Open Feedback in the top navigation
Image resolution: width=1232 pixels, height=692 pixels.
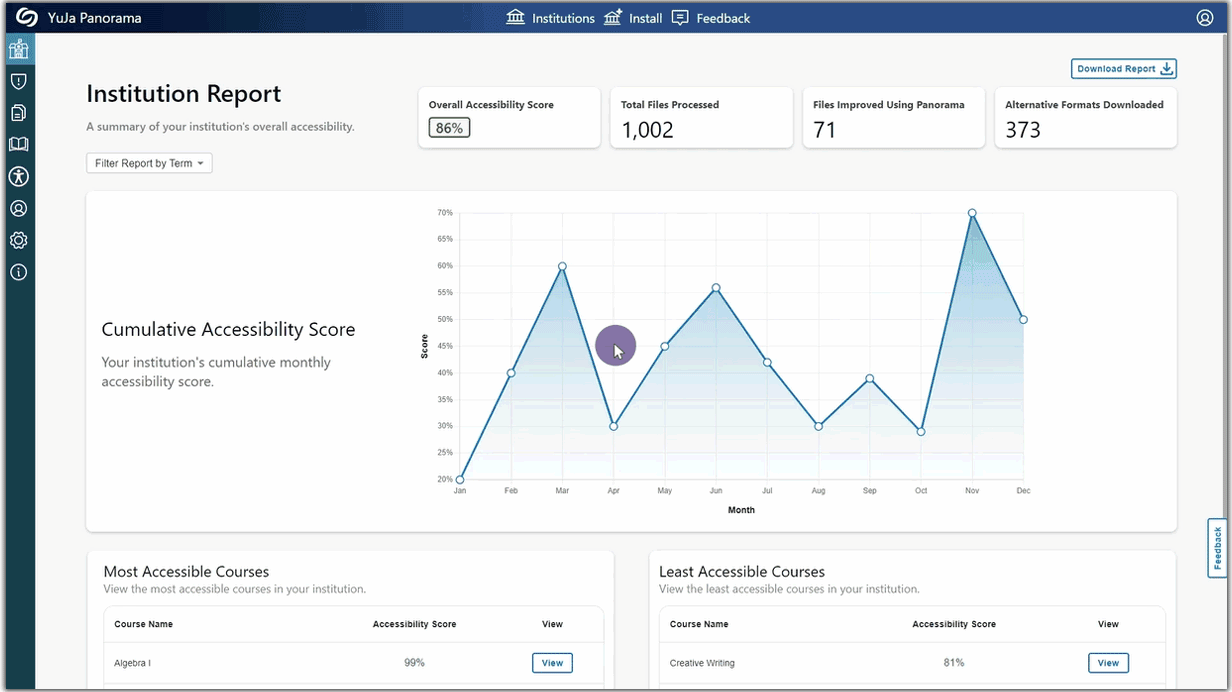click(x=711, y=18)
